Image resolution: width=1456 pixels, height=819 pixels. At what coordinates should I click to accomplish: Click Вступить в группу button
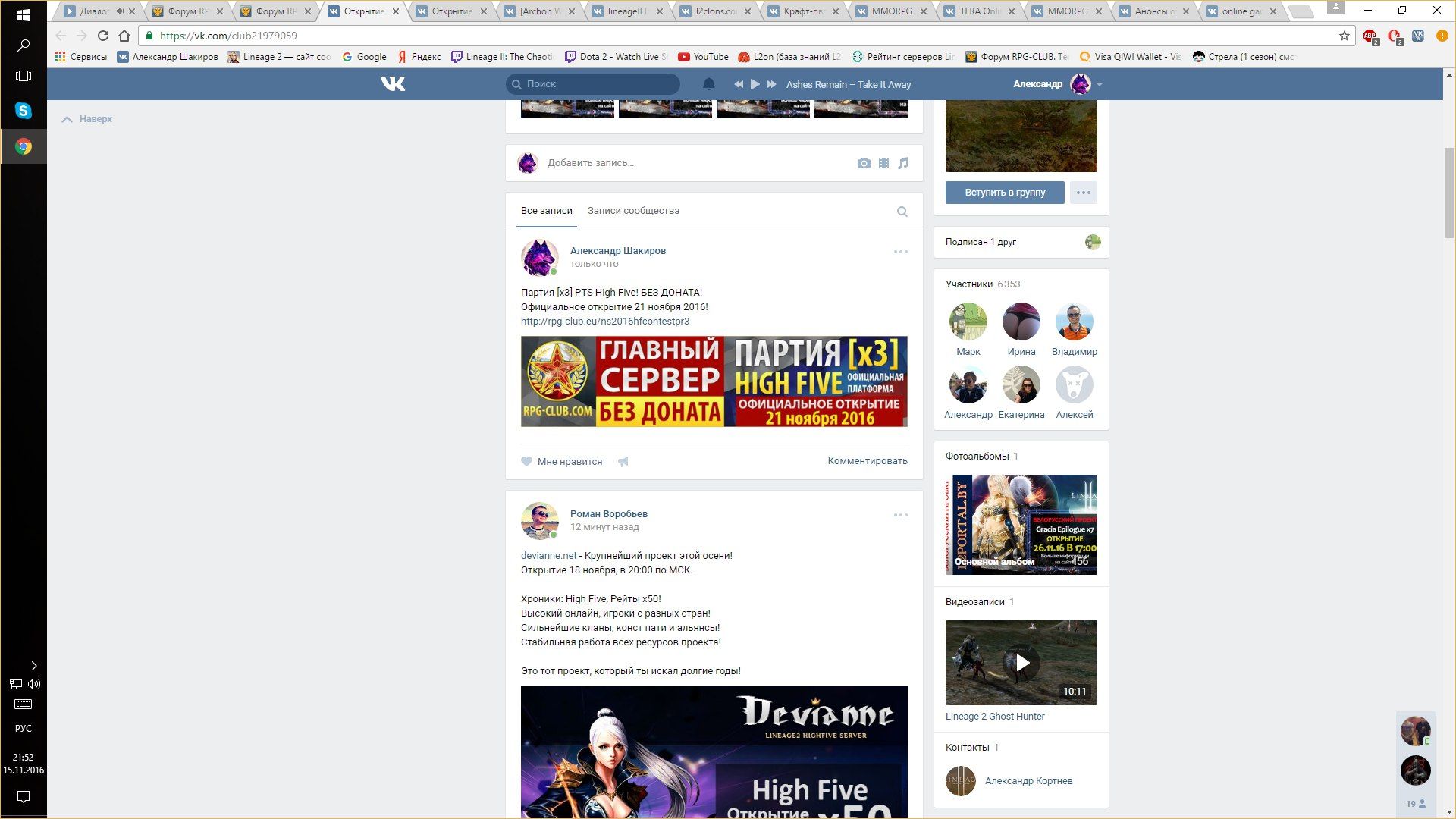pos(1004,193)
